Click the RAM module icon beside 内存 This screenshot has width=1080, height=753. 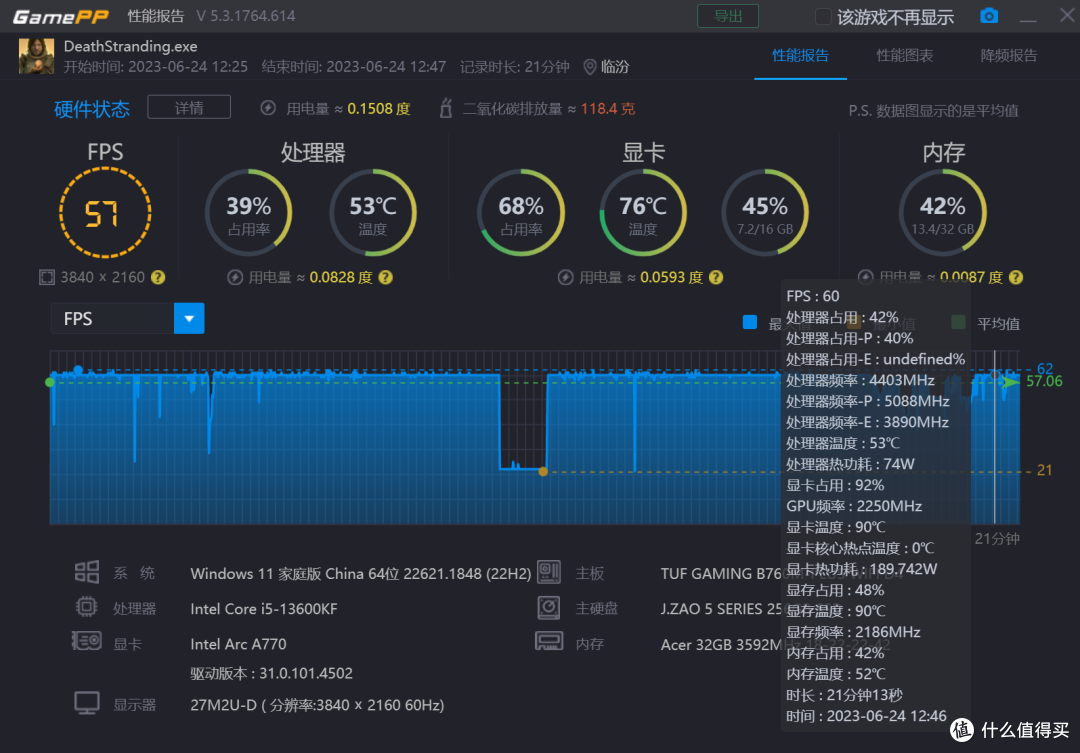coord(549,641)
